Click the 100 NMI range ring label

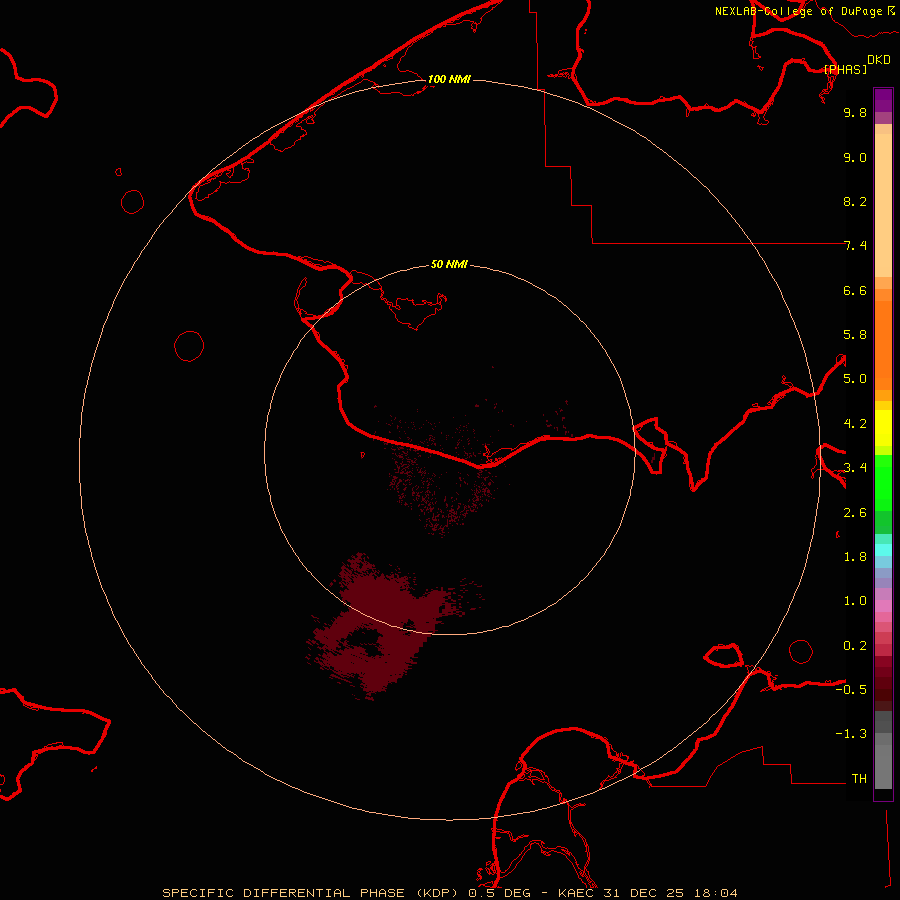click(x=448, y=79)
